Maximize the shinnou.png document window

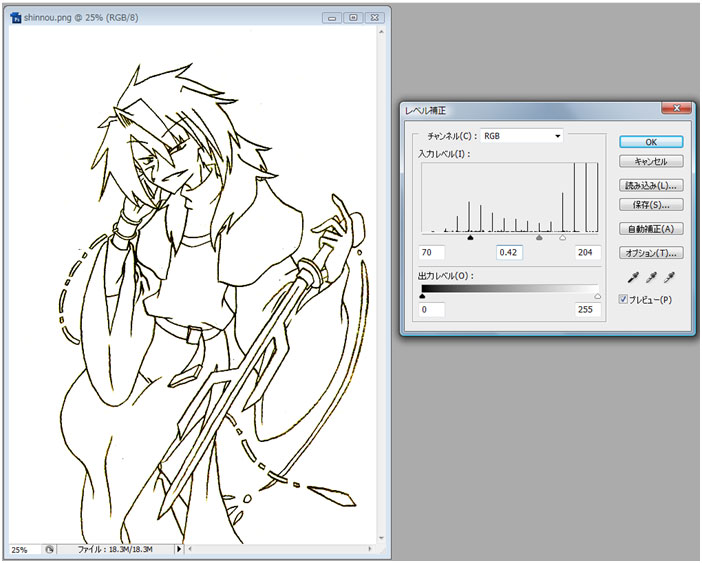[353, 18]
